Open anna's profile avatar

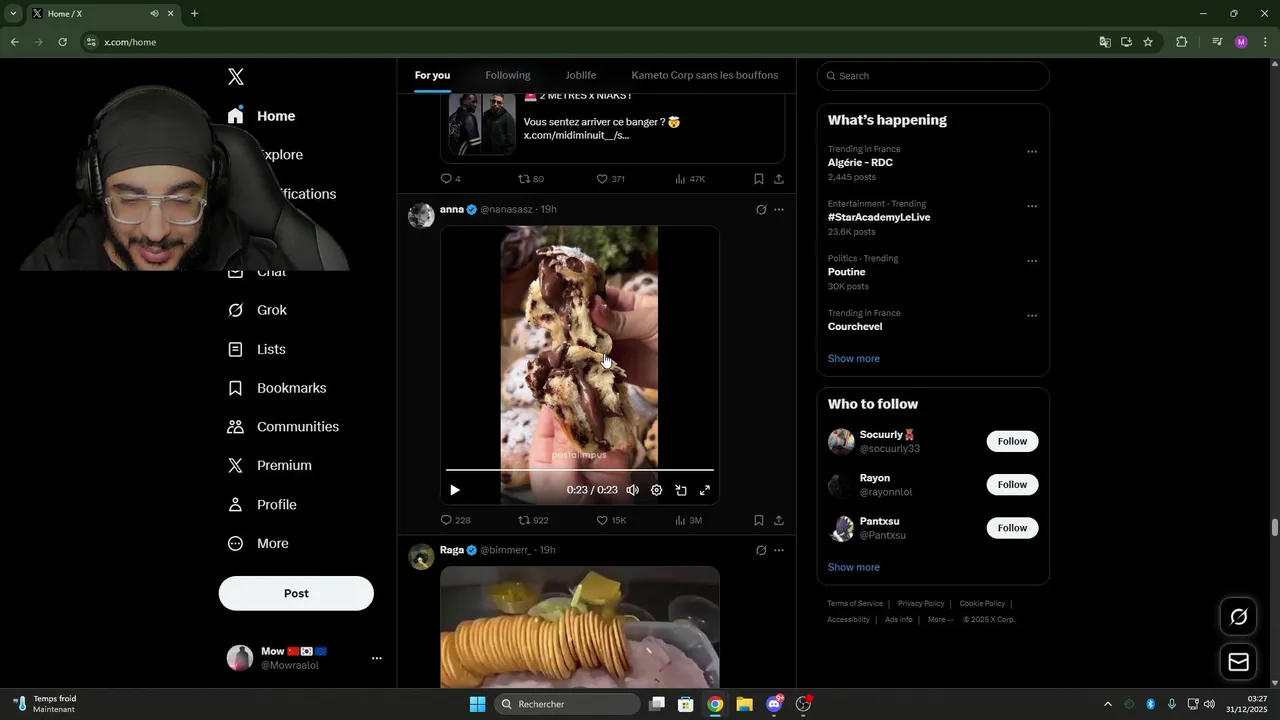pos(421,215)
